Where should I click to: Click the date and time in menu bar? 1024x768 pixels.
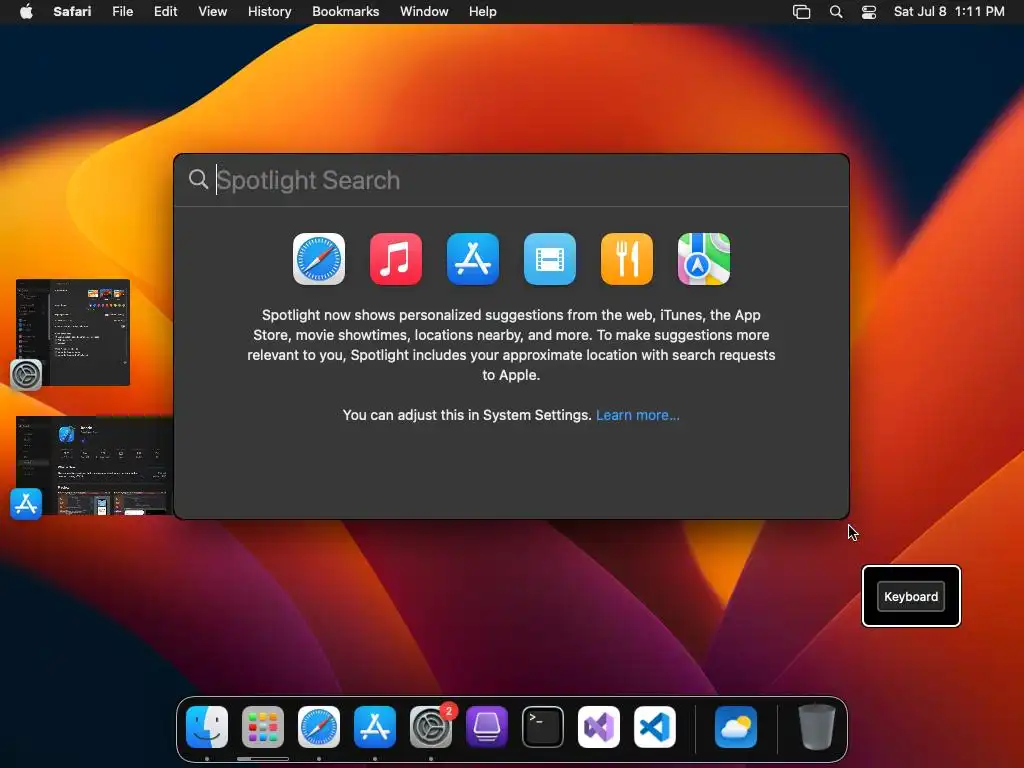click(x=949, y=12)
